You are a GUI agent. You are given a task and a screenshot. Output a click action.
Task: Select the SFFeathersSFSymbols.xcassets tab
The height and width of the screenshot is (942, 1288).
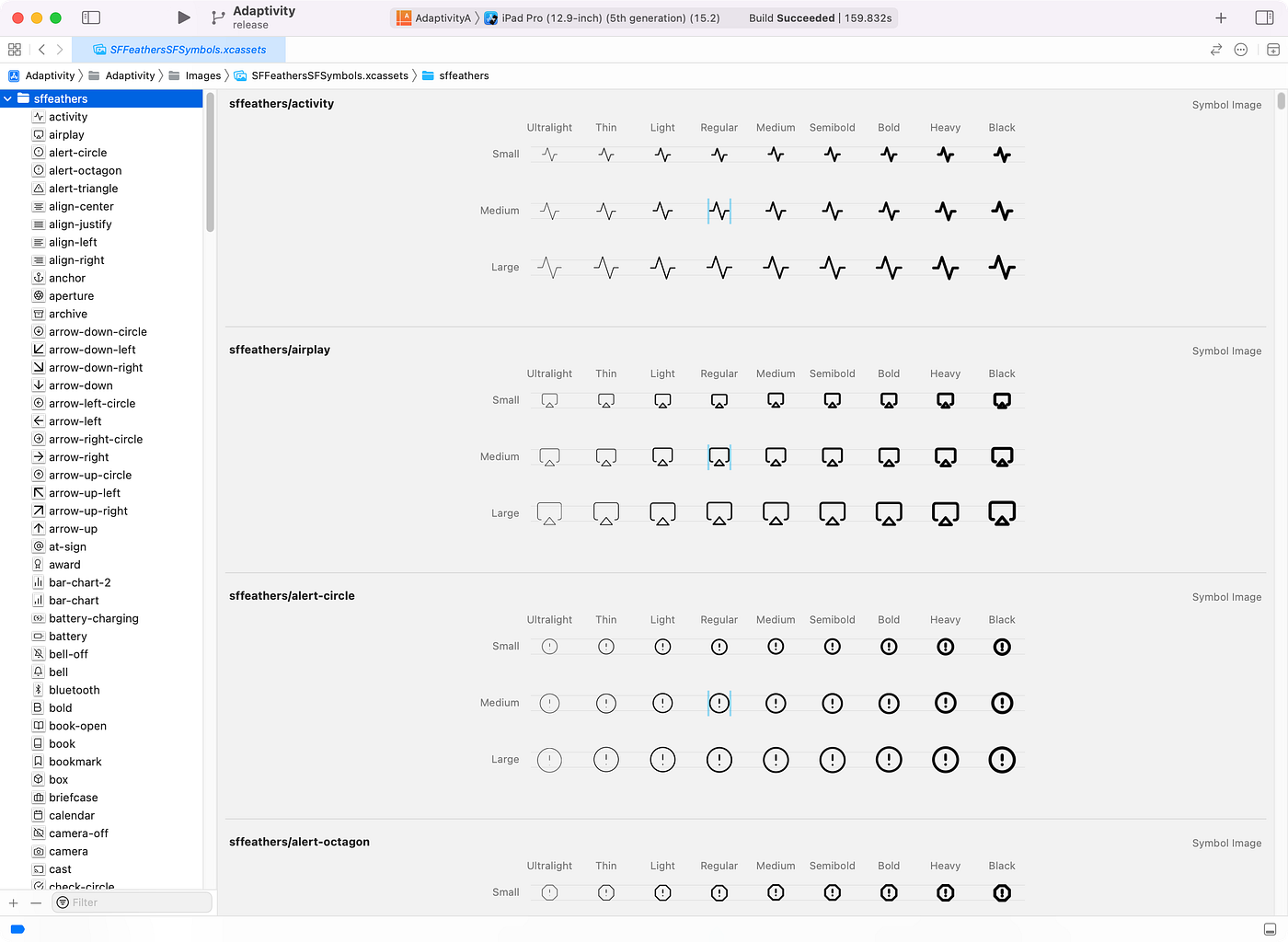coord(180,50)
